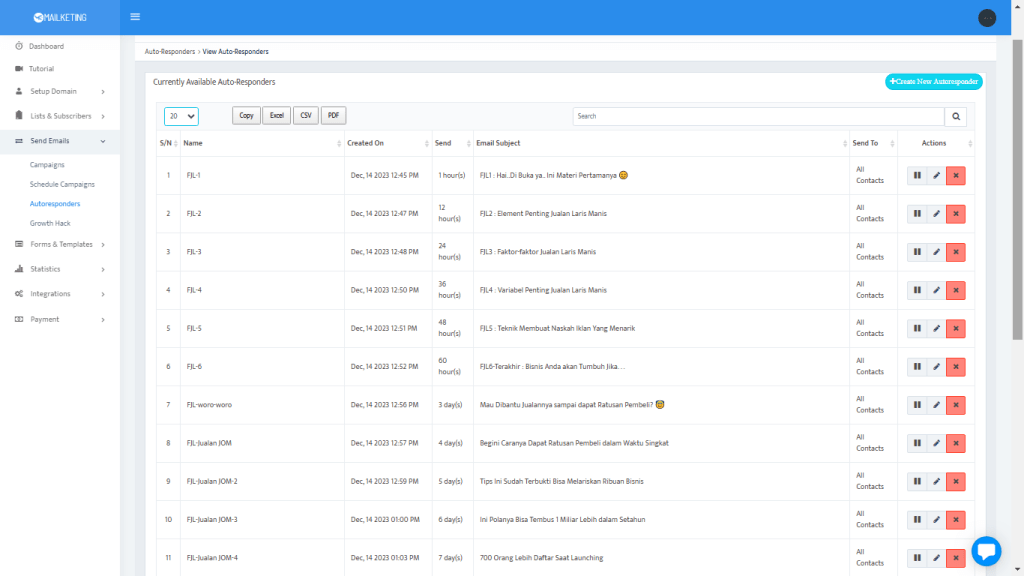The height and width of the screenshot is (576, 1024).
Task: Export table as PDF
Action: tap(333, 116)
